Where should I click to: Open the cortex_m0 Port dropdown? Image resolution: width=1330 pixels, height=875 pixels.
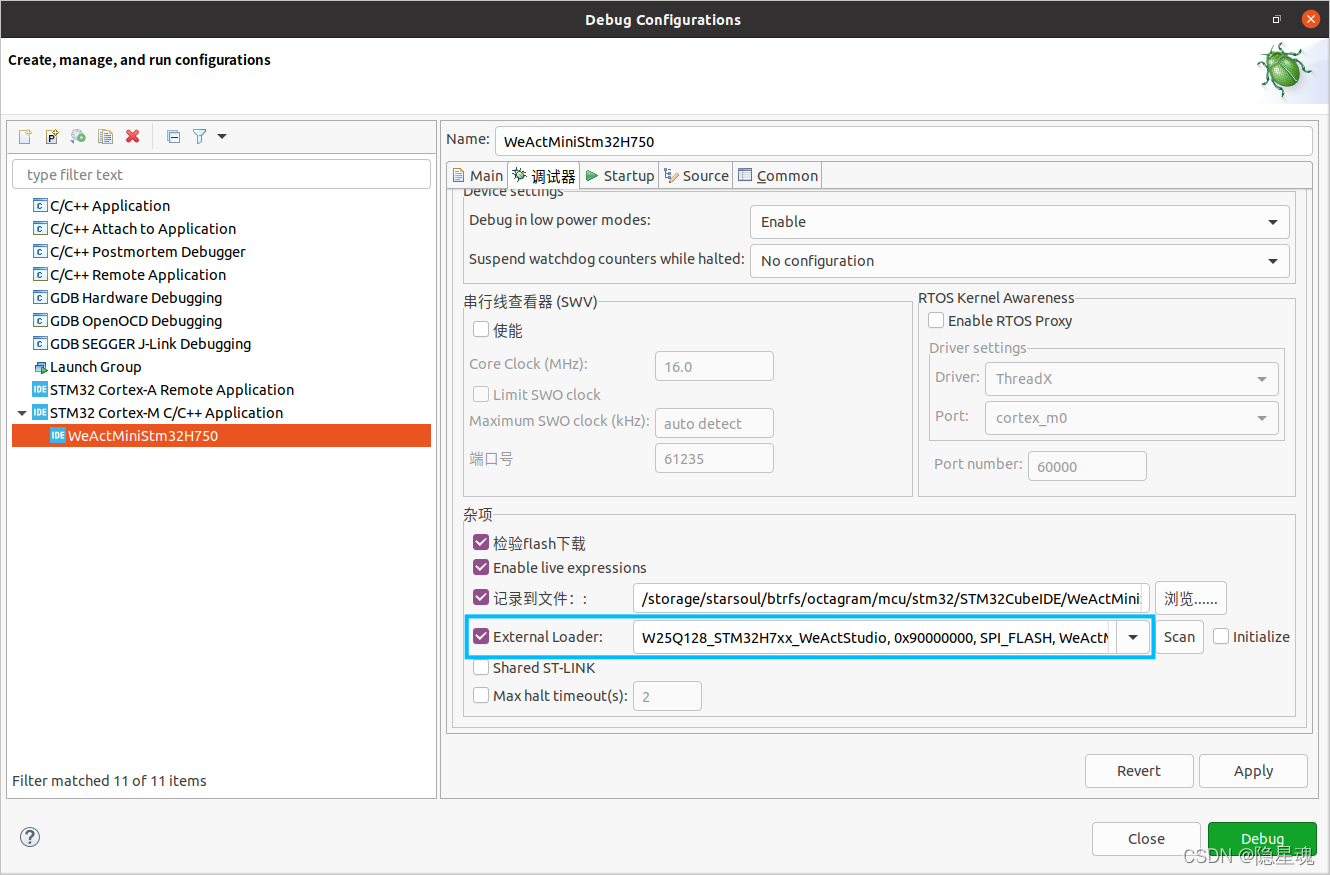pyautogui.click(x=1131, y=417)
